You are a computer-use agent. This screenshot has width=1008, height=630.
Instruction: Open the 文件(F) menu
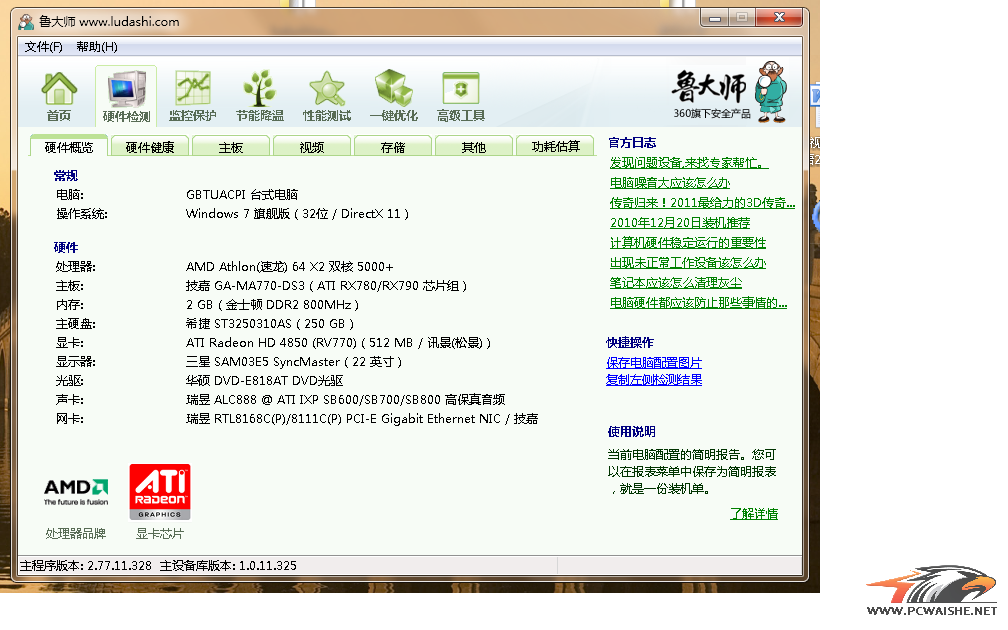click(44, 47)
